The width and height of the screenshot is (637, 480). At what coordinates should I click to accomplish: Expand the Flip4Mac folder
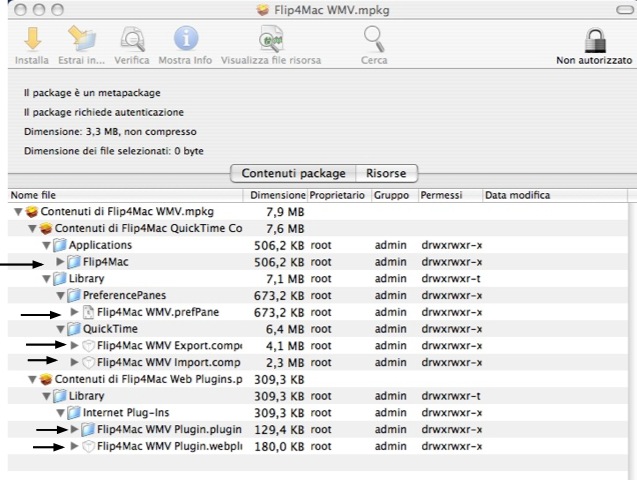click(x=60, y=262)
